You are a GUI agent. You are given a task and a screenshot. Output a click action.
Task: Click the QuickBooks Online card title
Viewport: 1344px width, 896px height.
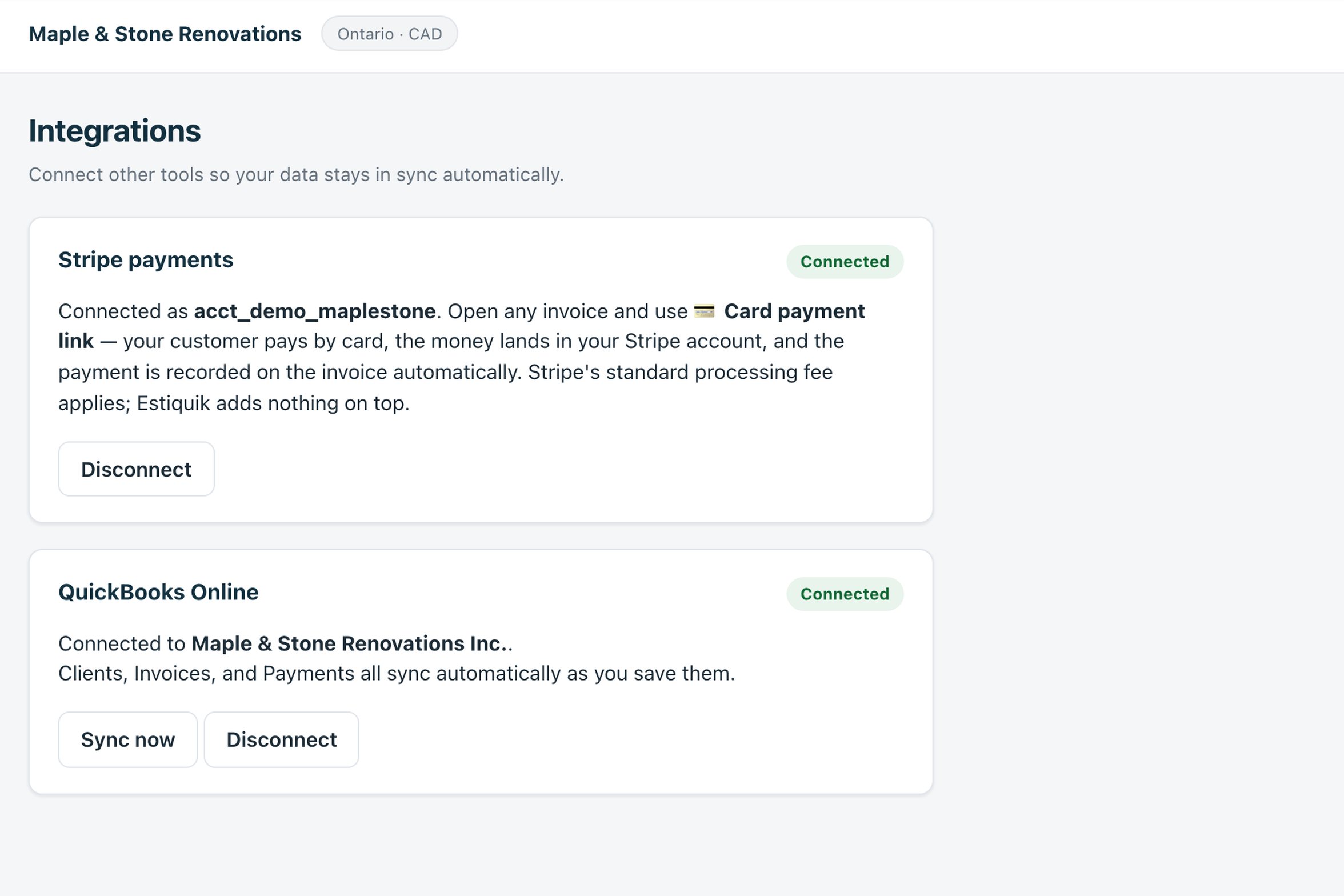(158, 593)
